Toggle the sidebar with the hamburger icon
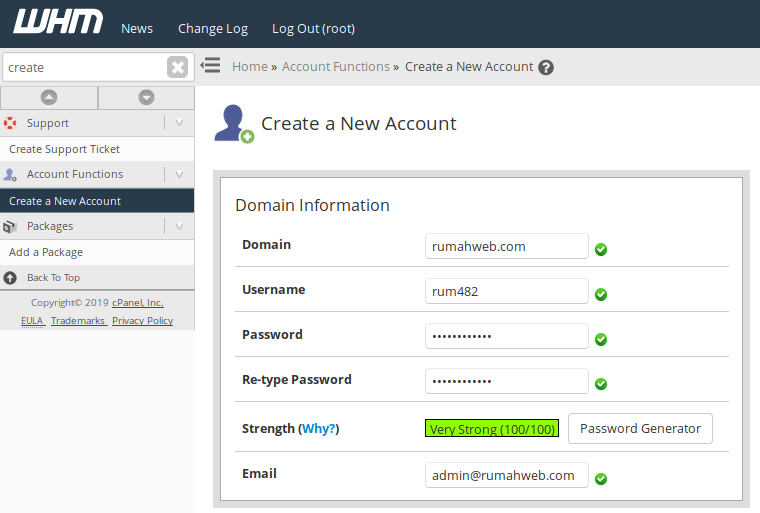 click(211, 65)
